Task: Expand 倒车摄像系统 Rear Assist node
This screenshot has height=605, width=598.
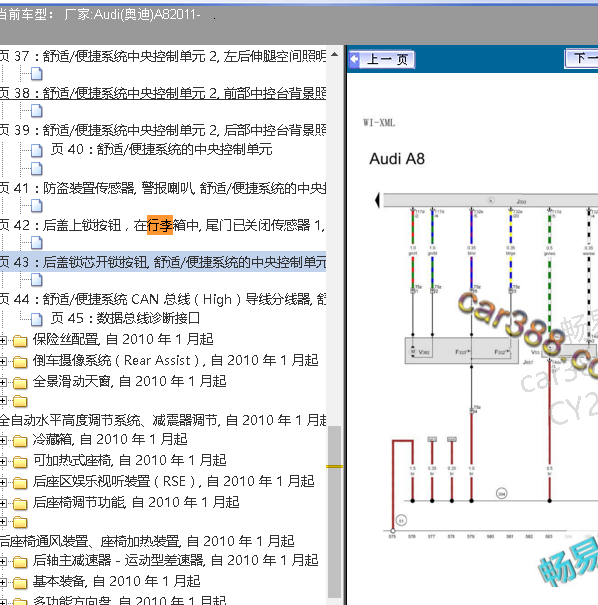Action: 3,361
